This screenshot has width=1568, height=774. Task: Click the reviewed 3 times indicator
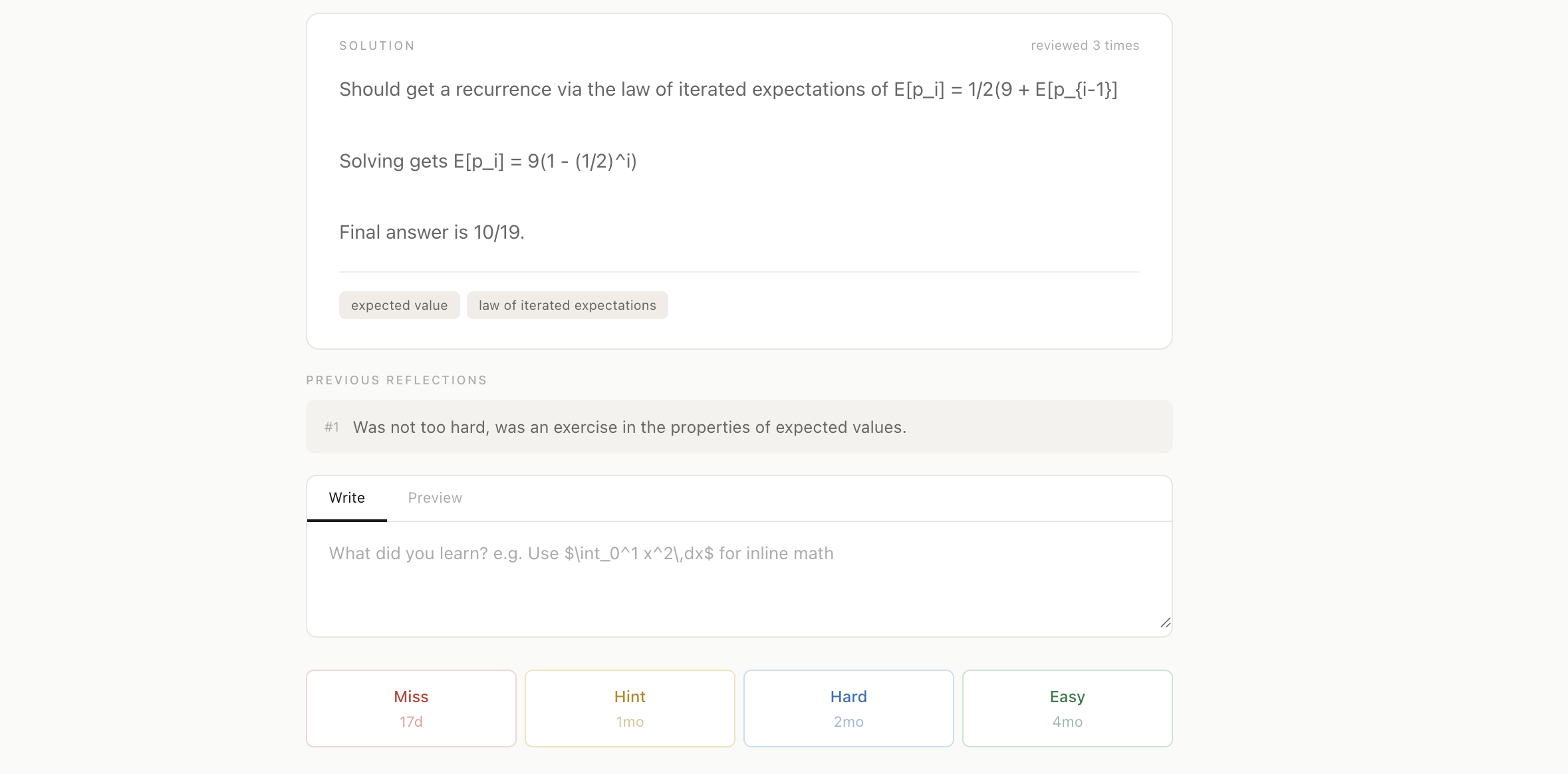click(1085, 45)
